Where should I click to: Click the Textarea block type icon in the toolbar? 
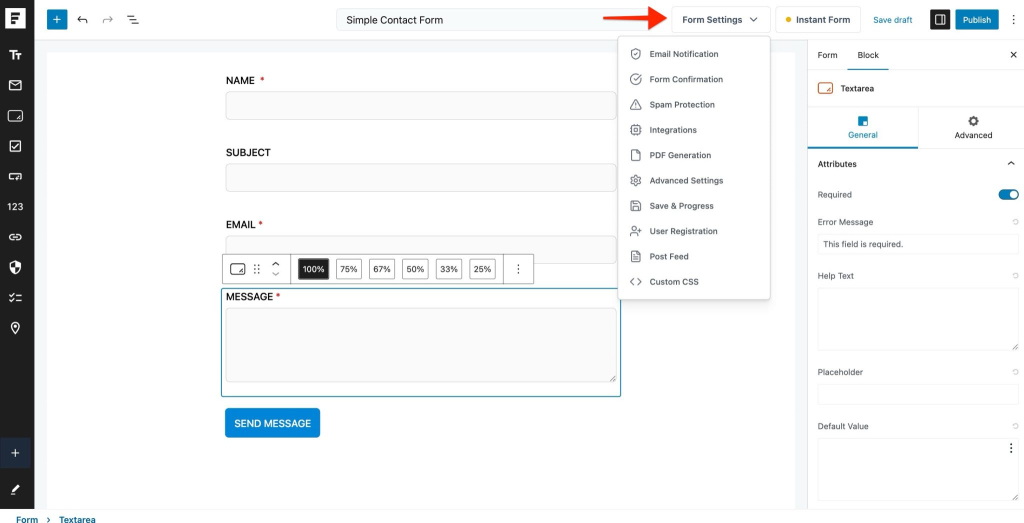(x=238, y=269)
